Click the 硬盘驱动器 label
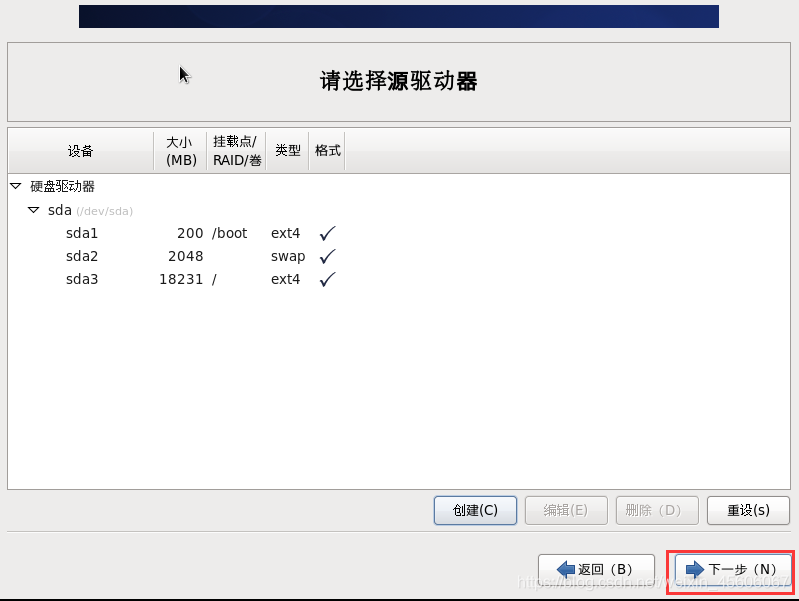 pyautogui.click(x=62, y=186)
